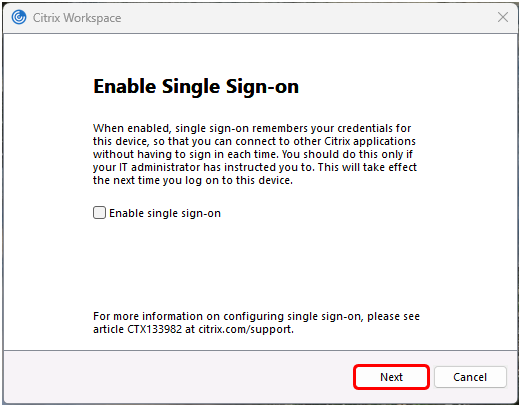Click the 'Citrix Workspace' title bar text
521x407 pixels.
tap(77, 18)
